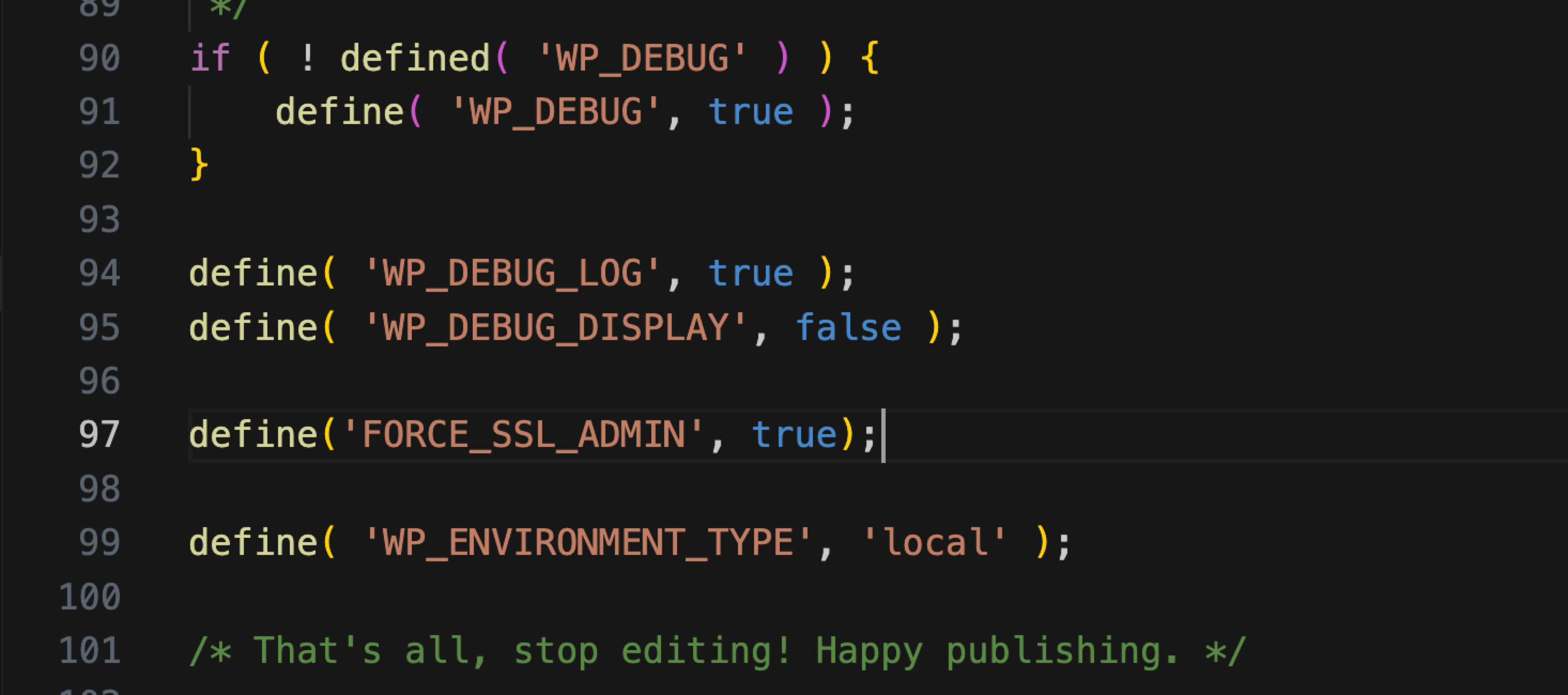Click line number 94 in the gutter
This screenshot has height=695, width=1568.
click(x=100, y=273)
